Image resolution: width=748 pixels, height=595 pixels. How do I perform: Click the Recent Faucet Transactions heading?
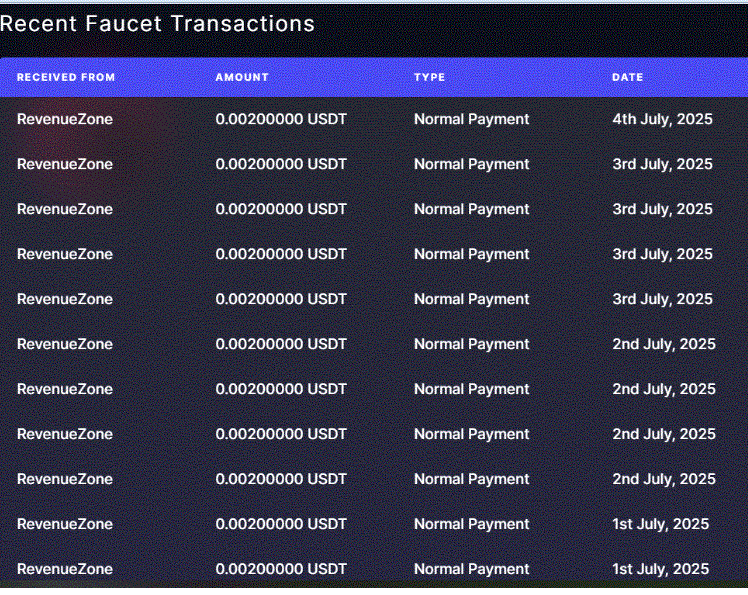coord(157,23)
